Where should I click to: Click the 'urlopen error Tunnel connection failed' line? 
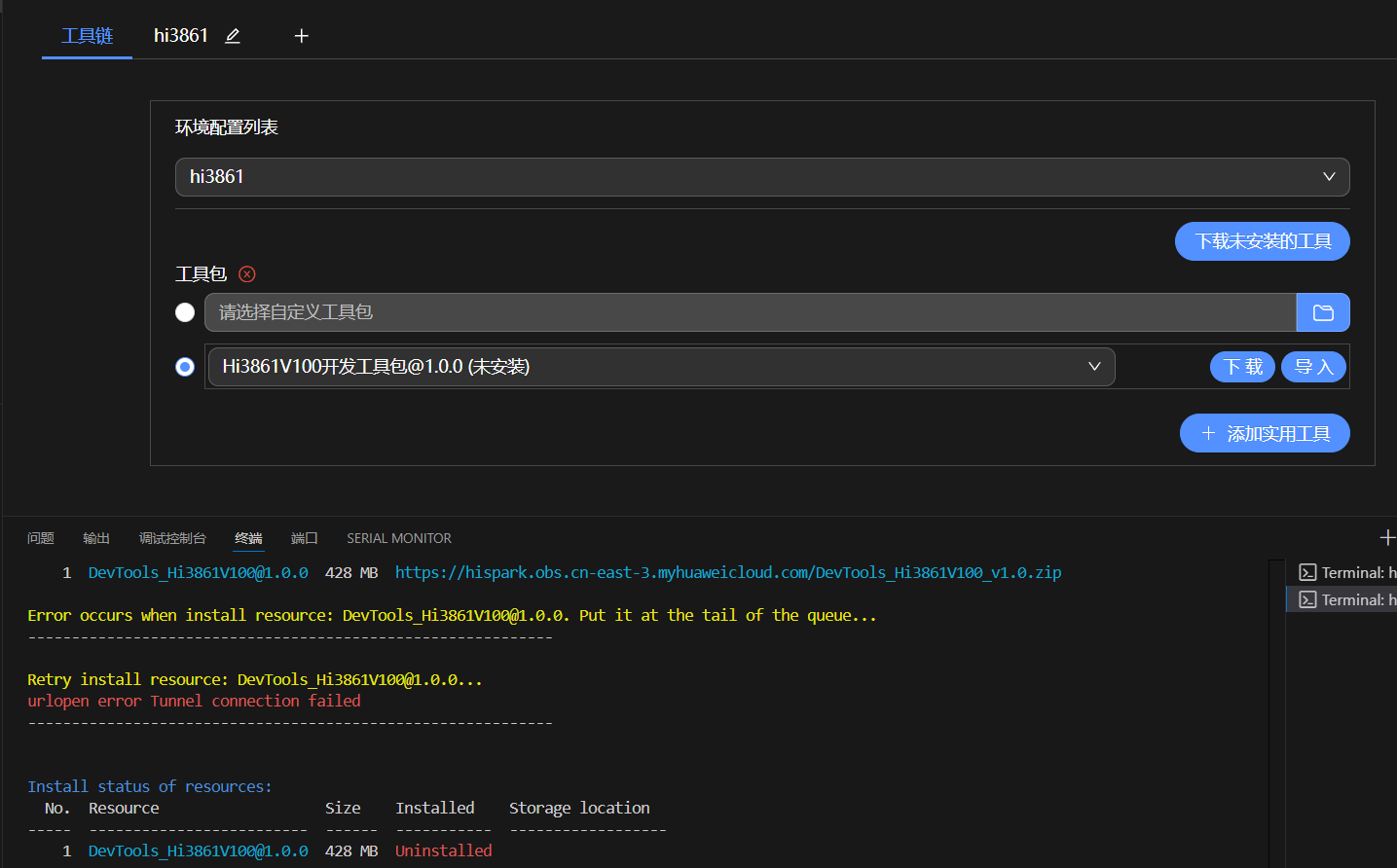click(194, 701)
